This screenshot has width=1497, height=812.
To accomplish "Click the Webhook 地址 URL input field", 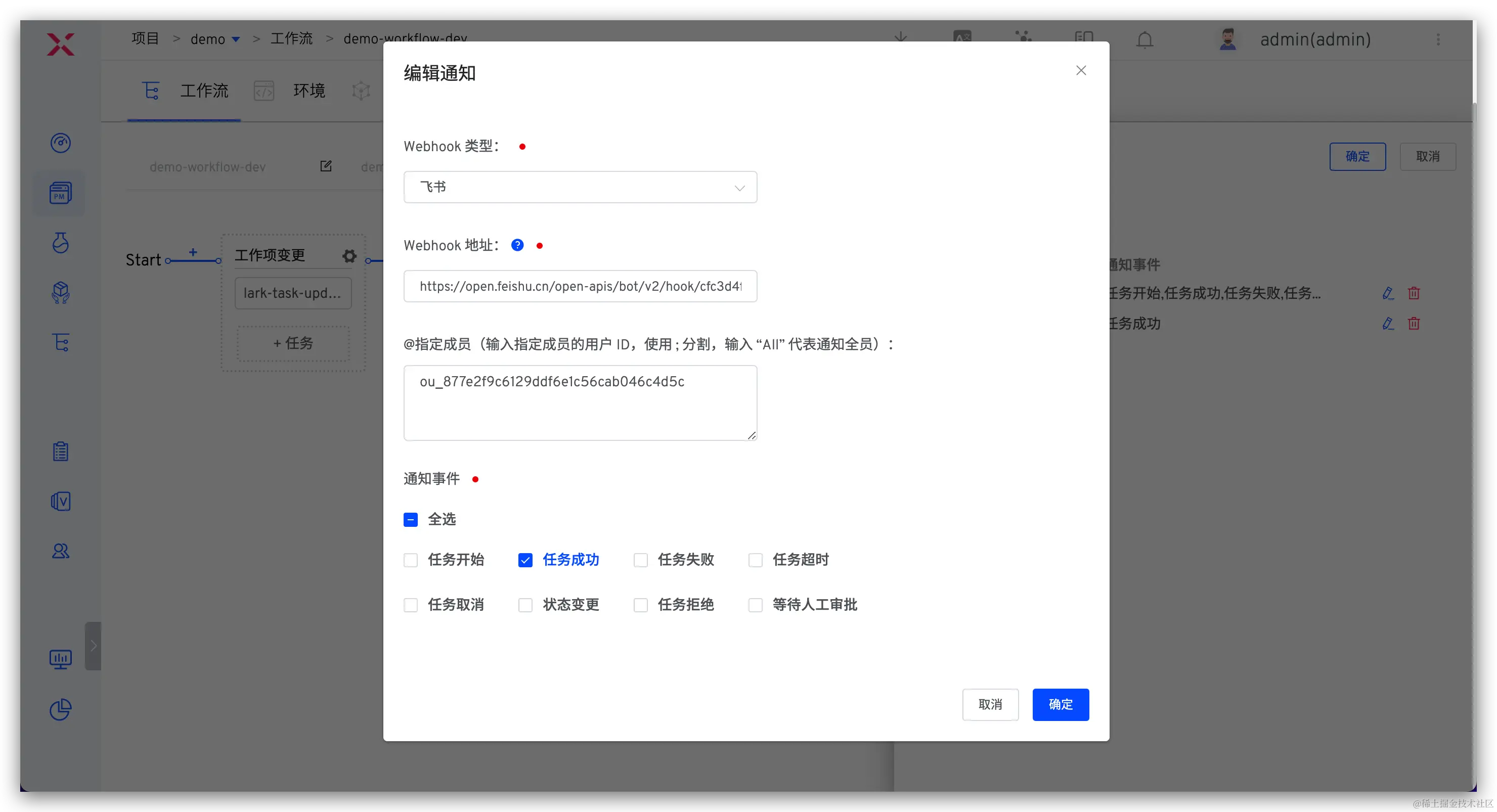I will click(580, 286).
